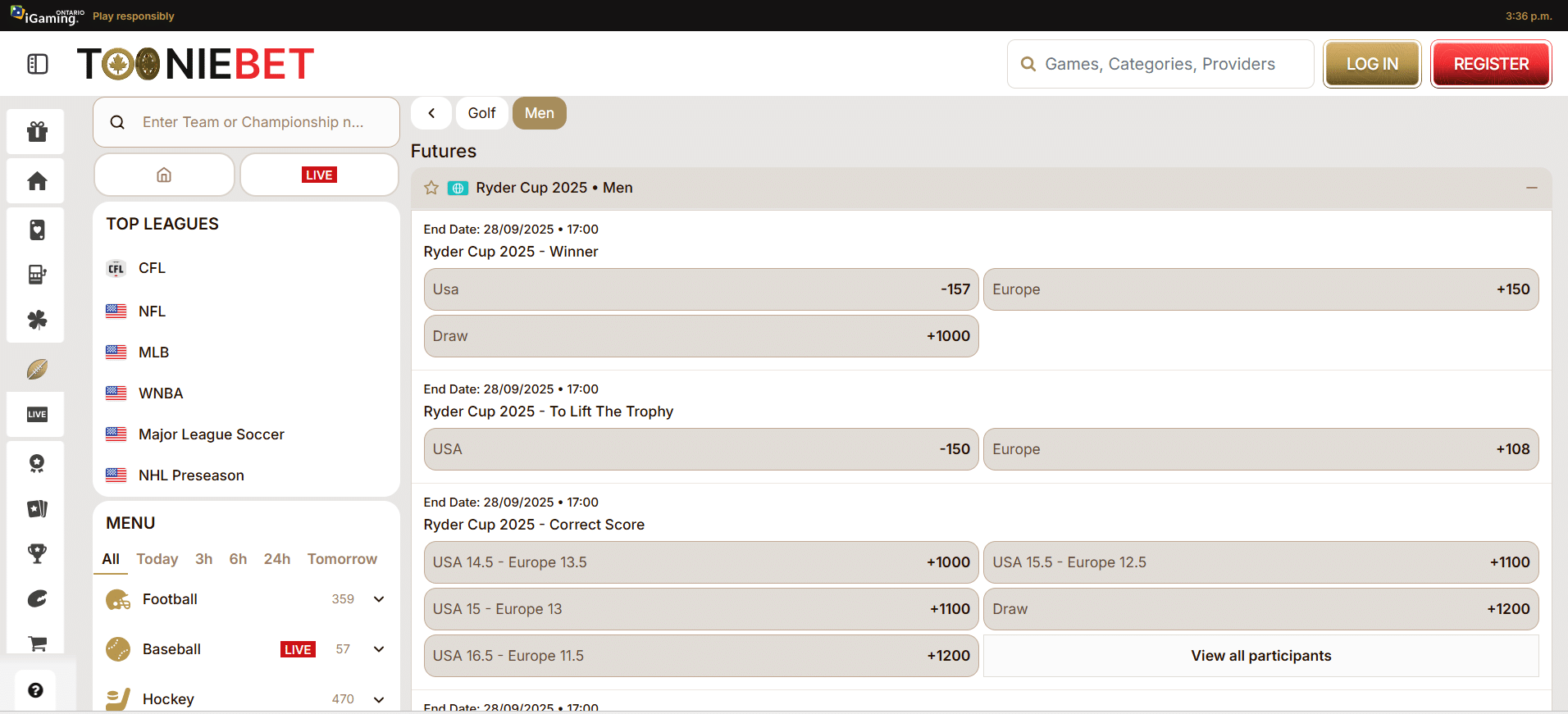Select the 3h time filter tab
Screen dimensions: 1568x714
click(203, 559)
